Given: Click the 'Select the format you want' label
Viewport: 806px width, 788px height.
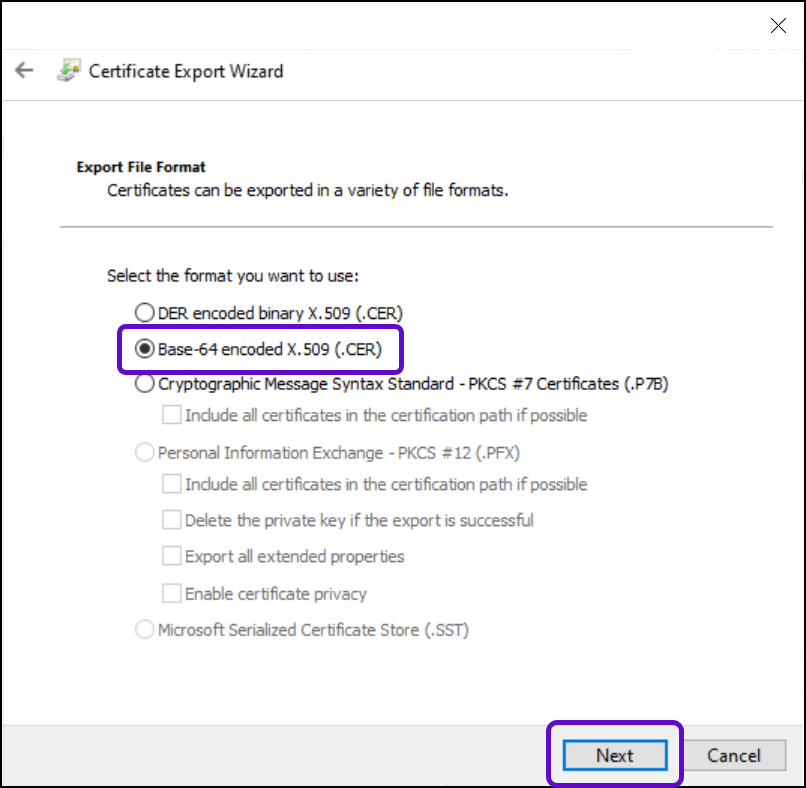Looking at the screenshot, I should click(232, 275).
